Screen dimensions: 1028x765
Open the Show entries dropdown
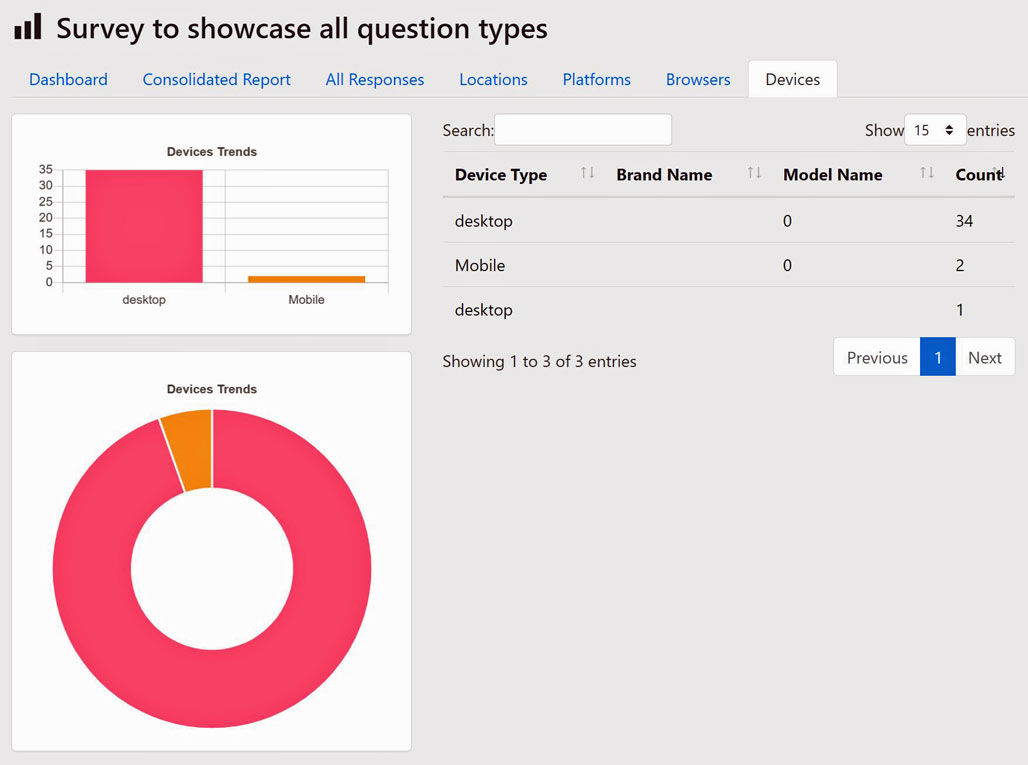(934, 129)
